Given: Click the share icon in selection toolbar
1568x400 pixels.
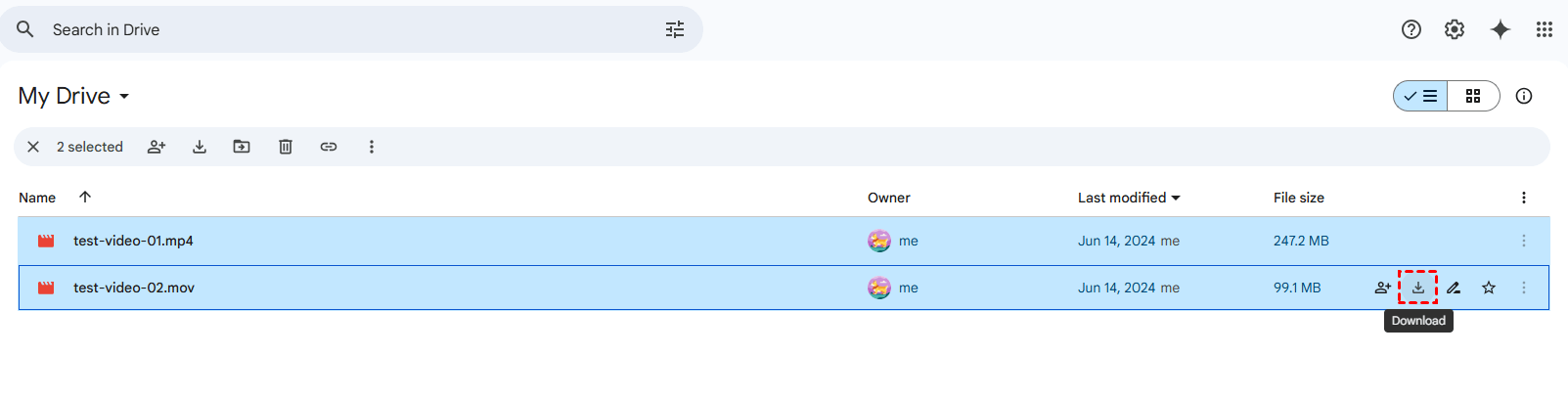Looking at the screenshot, I should coord(157,147).
